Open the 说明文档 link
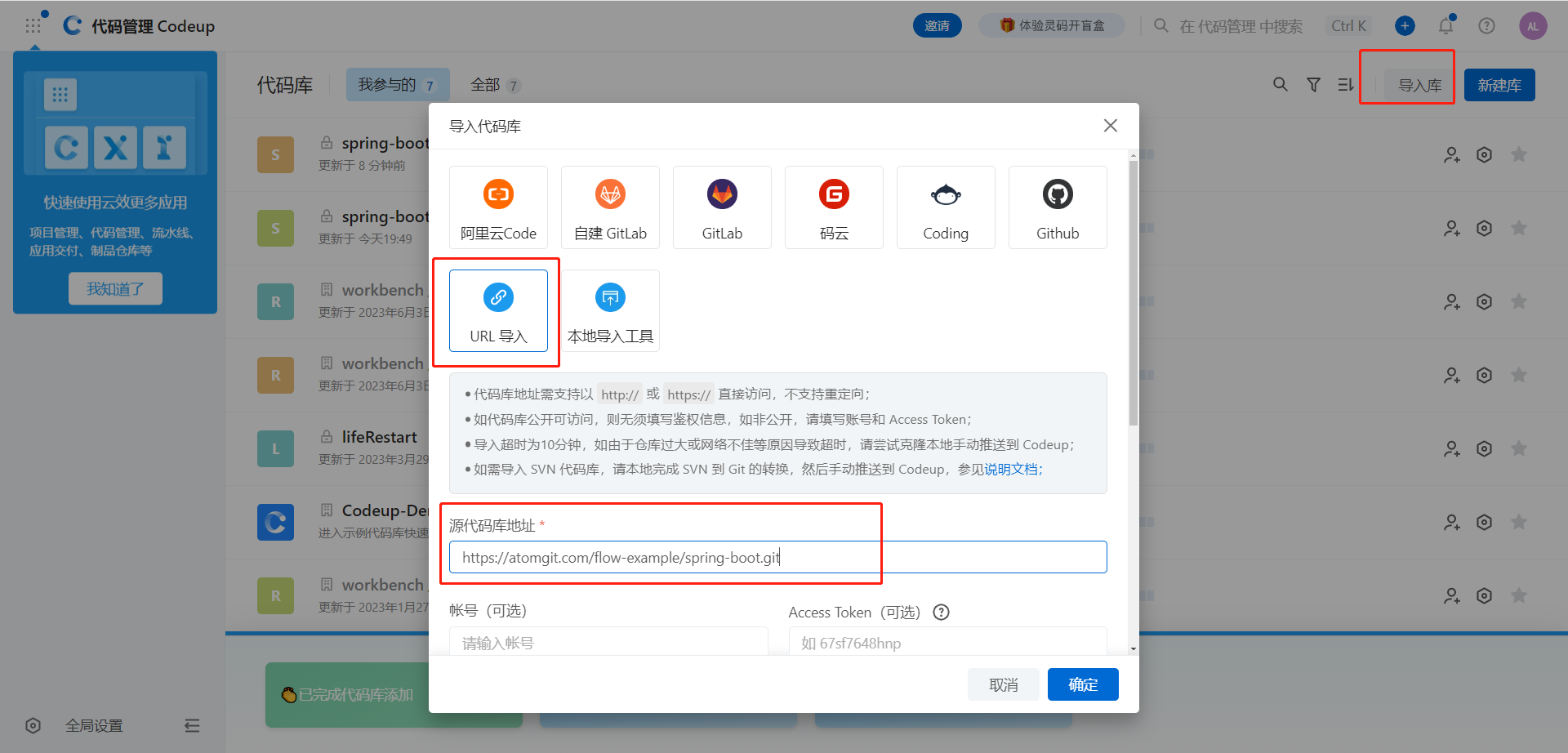 (1010, 470)
